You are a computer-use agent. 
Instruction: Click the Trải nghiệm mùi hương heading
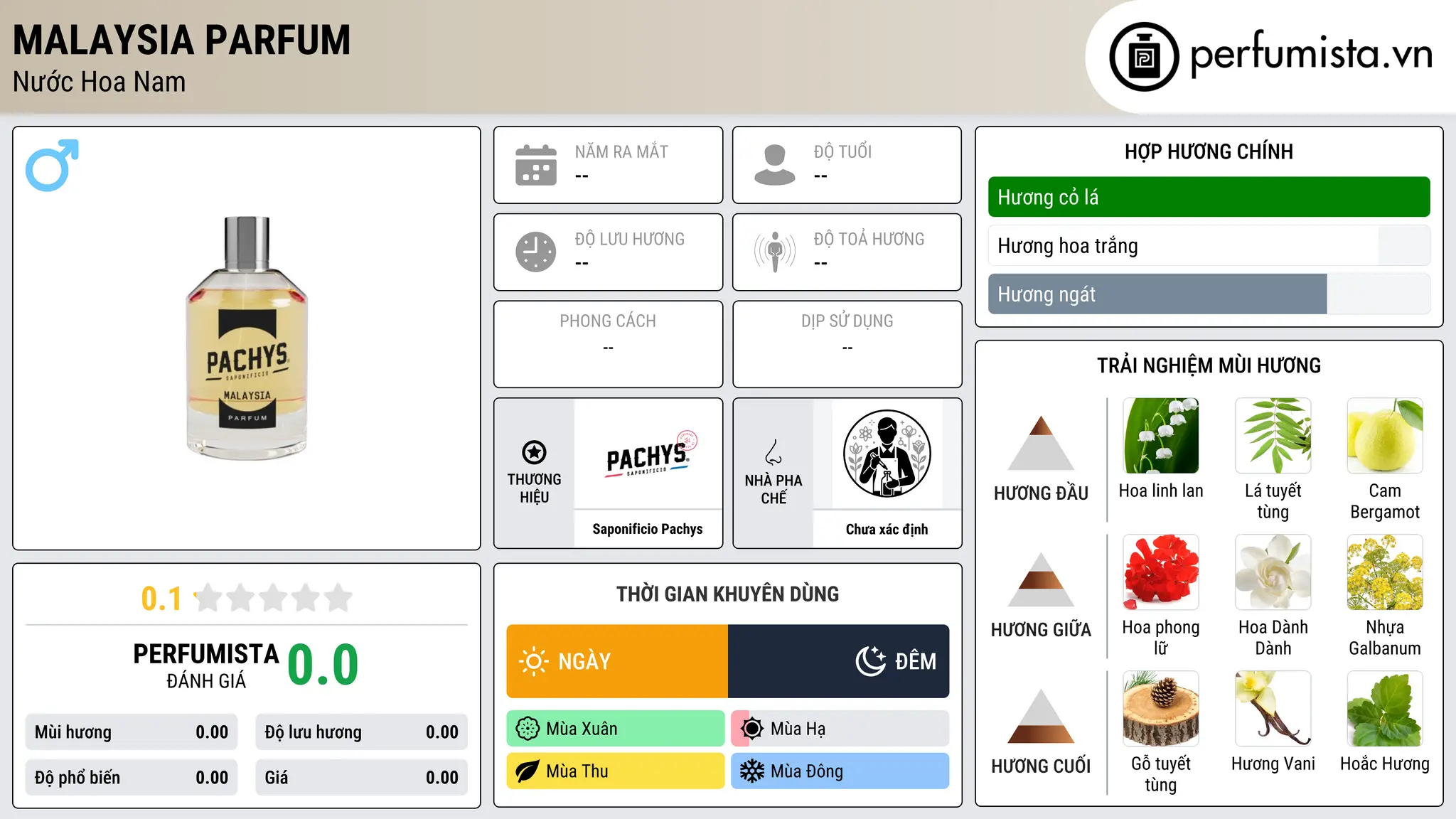1209,365
